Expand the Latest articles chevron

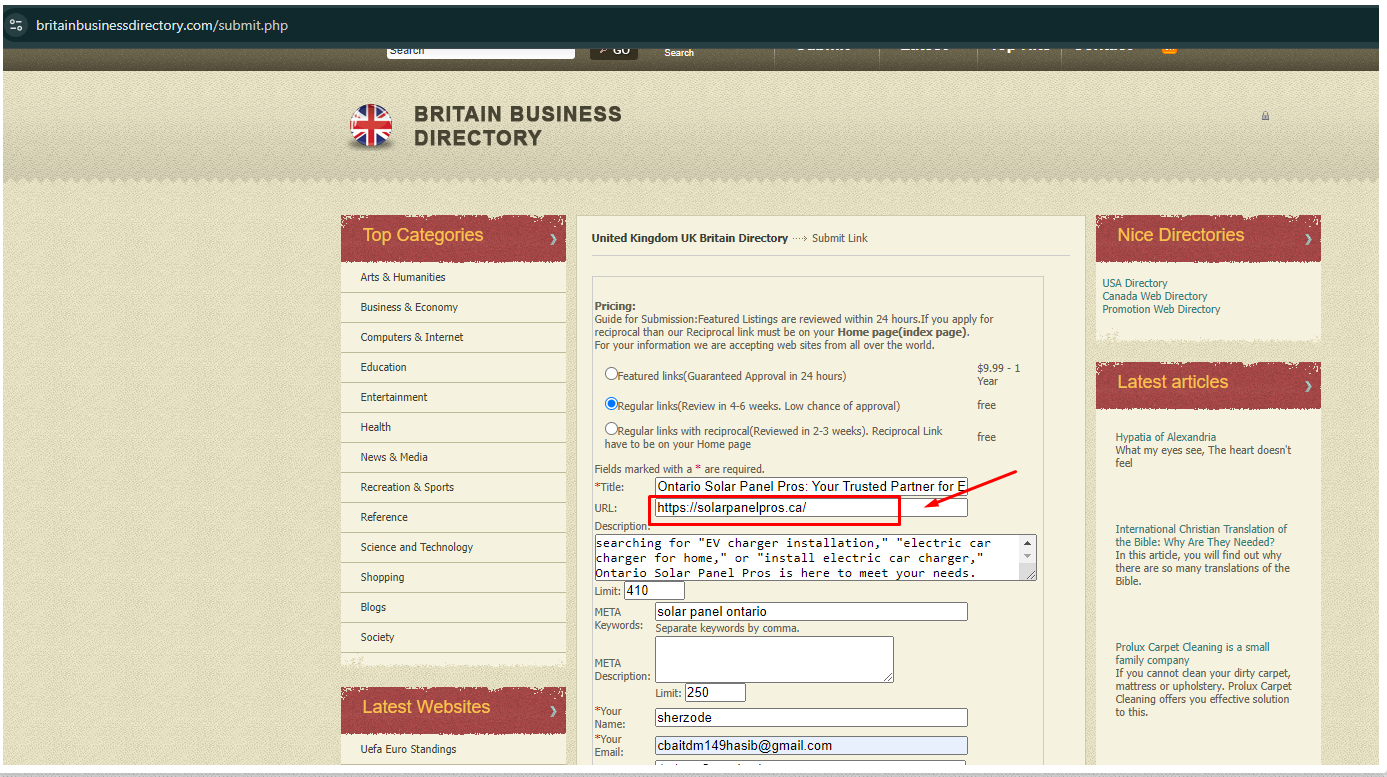tap(1308, 386)
